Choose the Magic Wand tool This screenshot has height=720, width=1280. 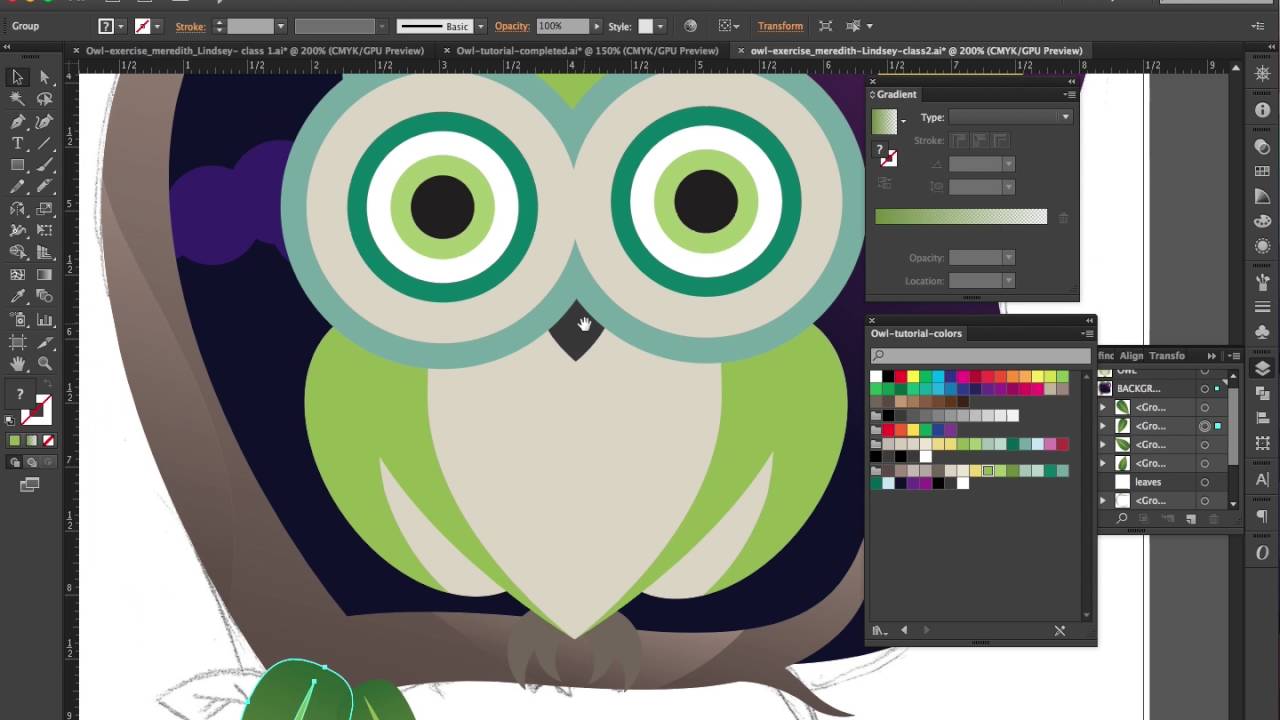tap(18, 99)
